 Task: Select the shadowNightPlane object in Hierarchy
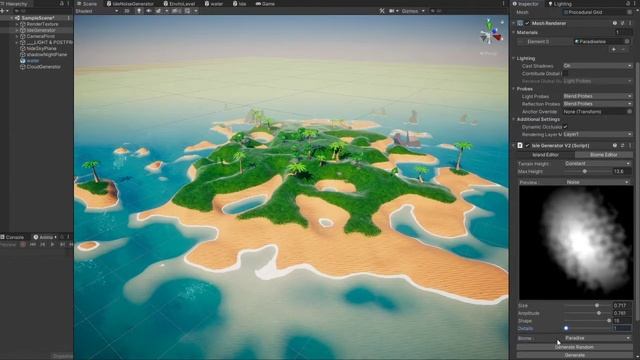tap(47, 55)
